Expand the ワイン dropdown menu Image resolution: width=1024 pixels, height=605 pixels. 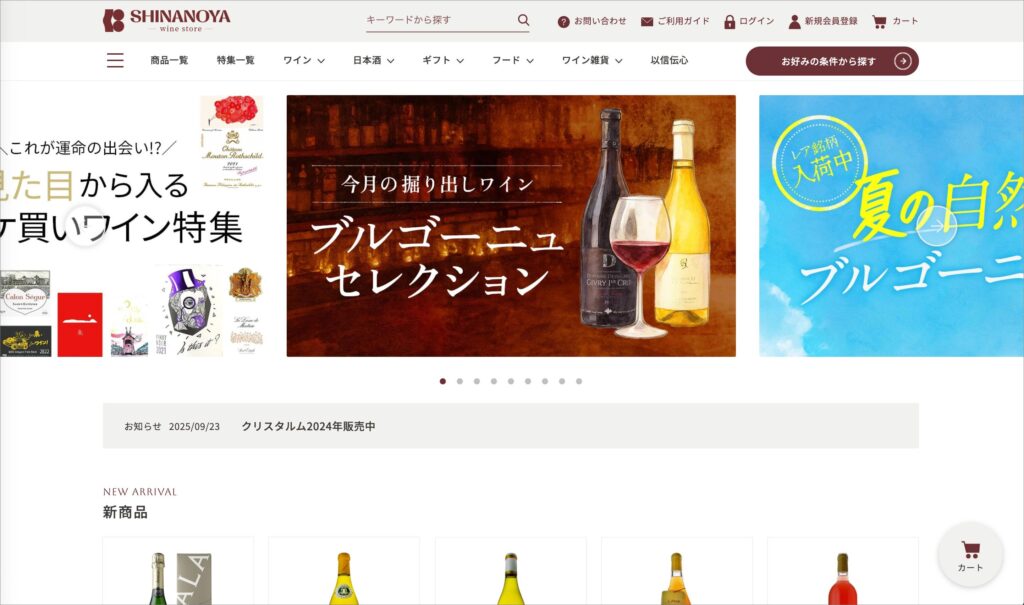pyautogui.click(x=304, y=60)
